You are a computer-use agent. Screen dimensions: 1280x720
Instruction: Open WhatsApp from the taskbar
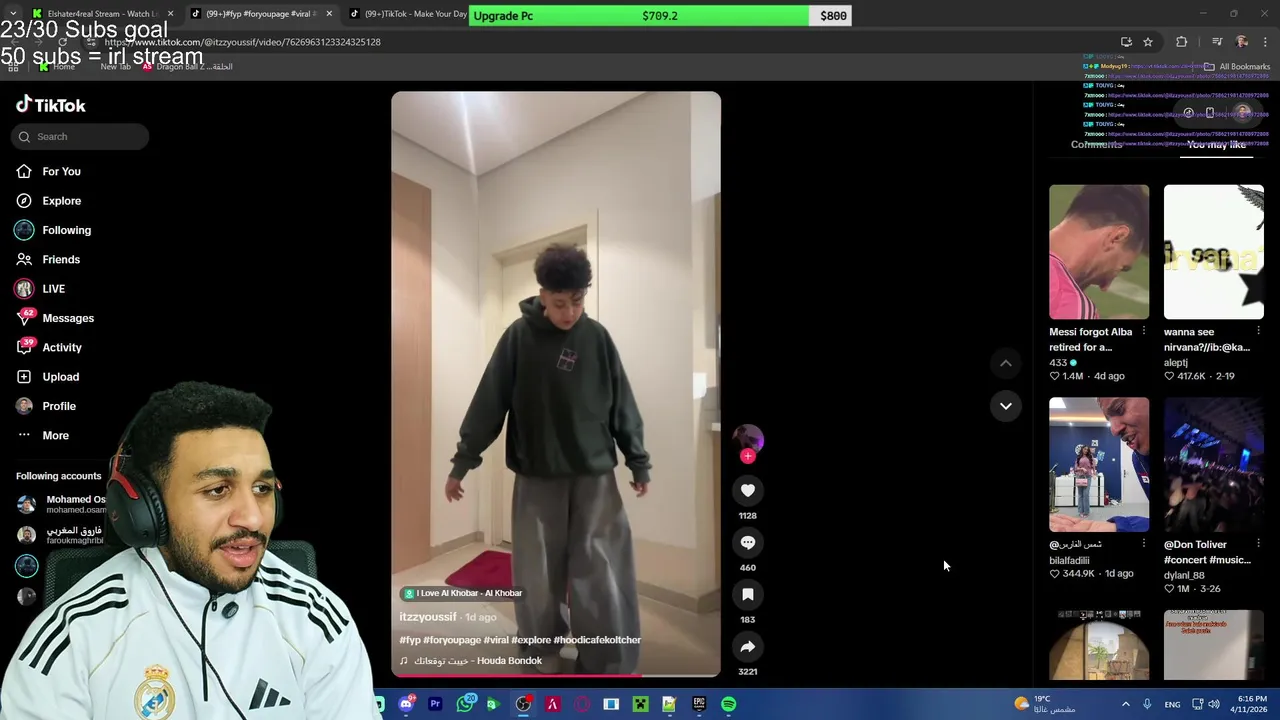tap(465, 704)
